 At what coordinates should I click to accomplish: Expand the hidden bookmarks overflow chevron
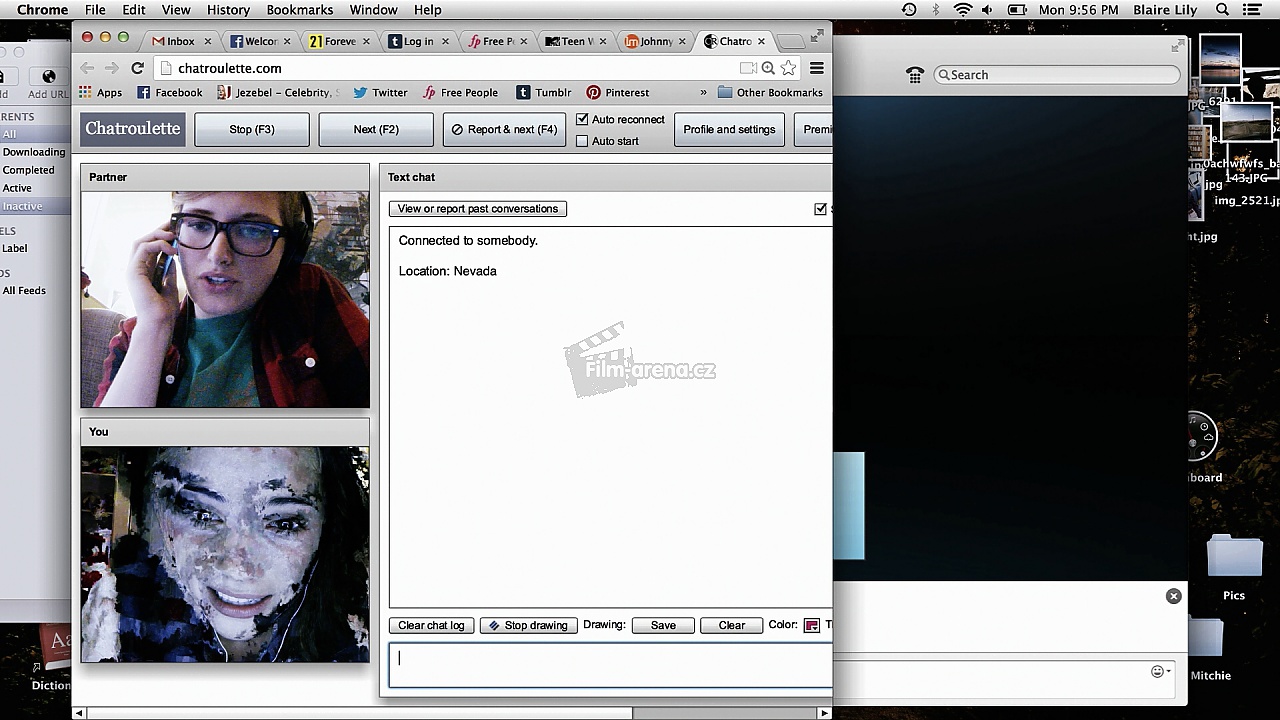(x=703, y=92)
